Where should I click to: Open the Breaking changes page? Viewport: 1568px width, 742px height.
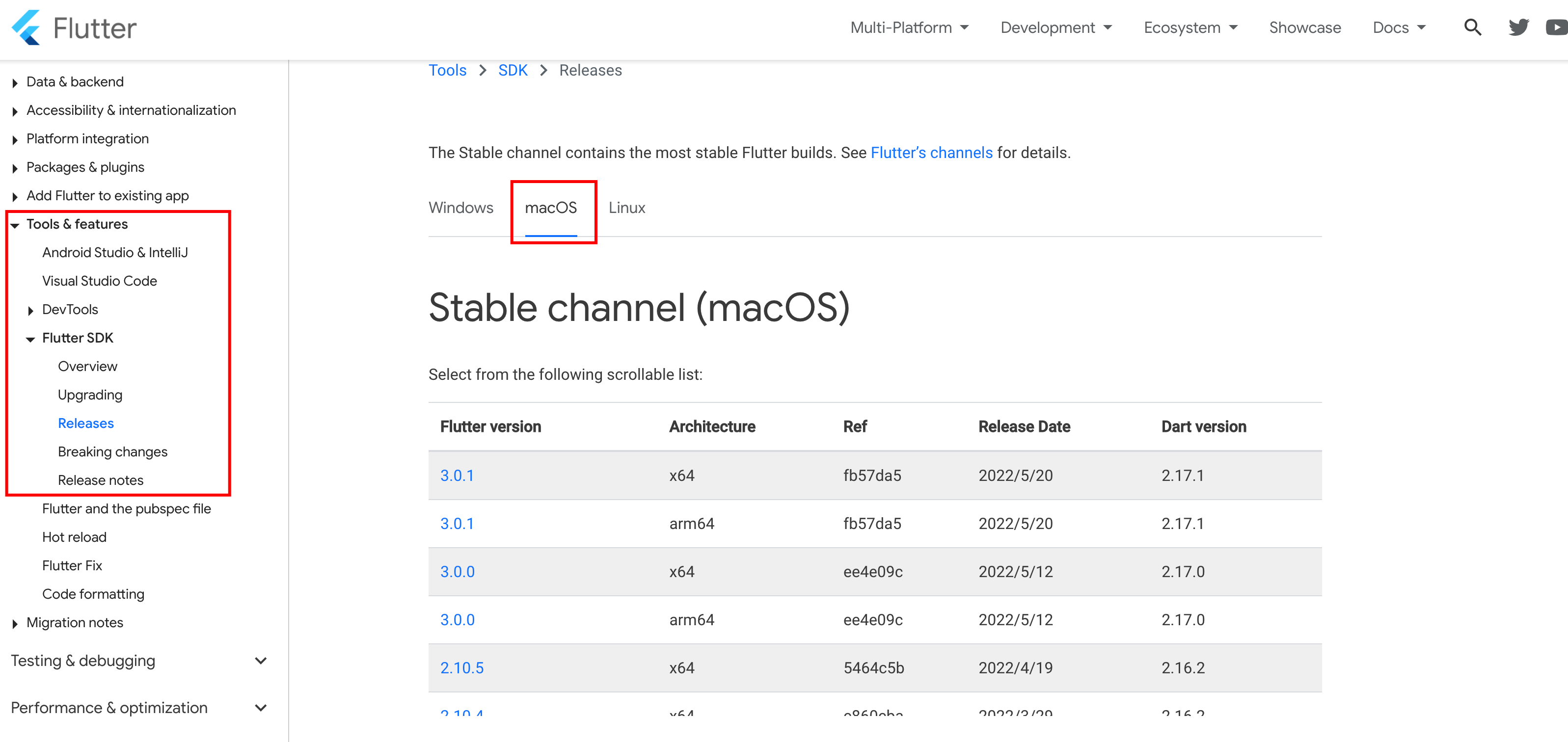click(112, 451)
